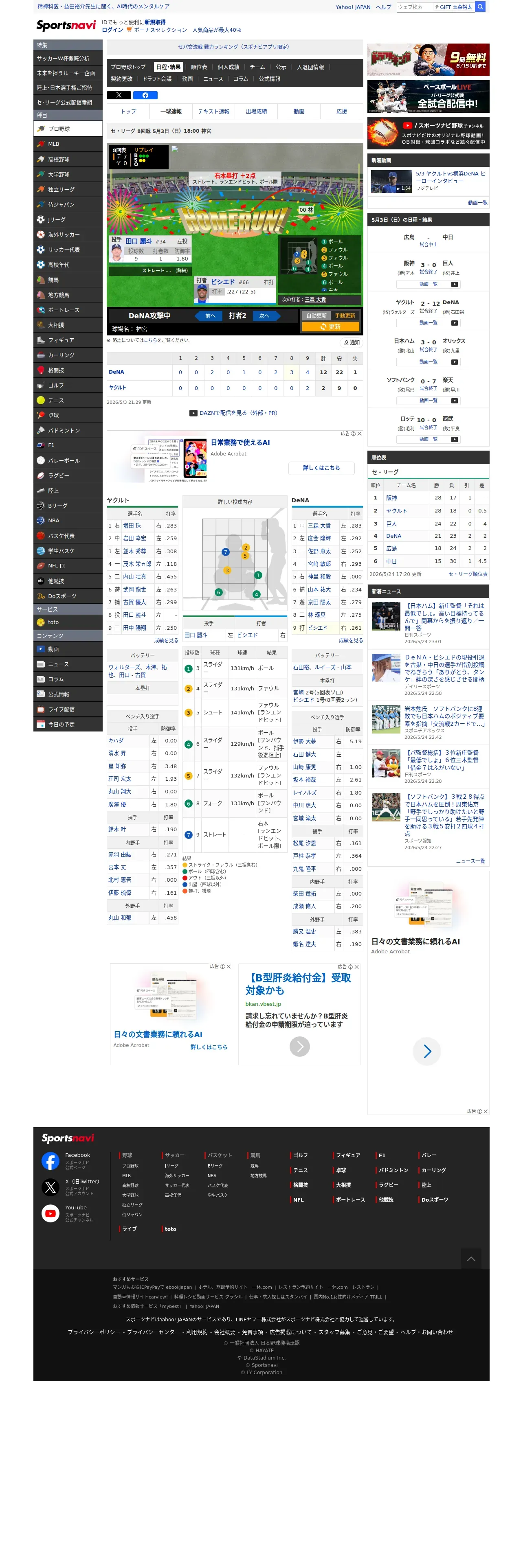Select 順位表 in the プロ野球 navigation

[199, 67]
